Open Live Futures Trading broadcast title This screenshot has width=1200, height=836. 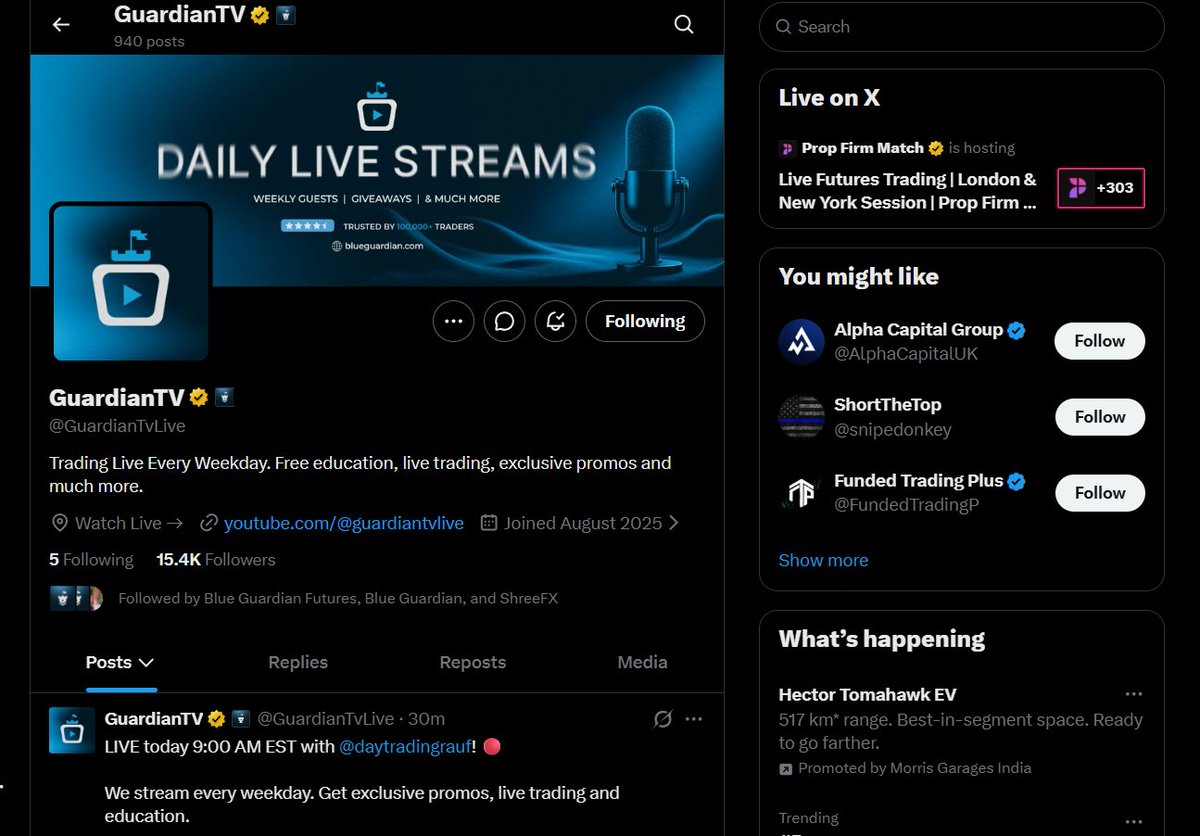click(908, 191)
